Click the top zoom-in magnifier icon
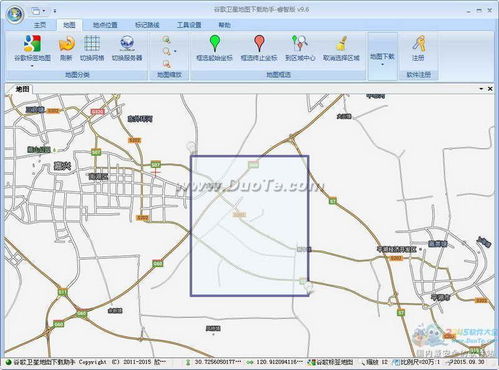 click(x=167, y=40)
